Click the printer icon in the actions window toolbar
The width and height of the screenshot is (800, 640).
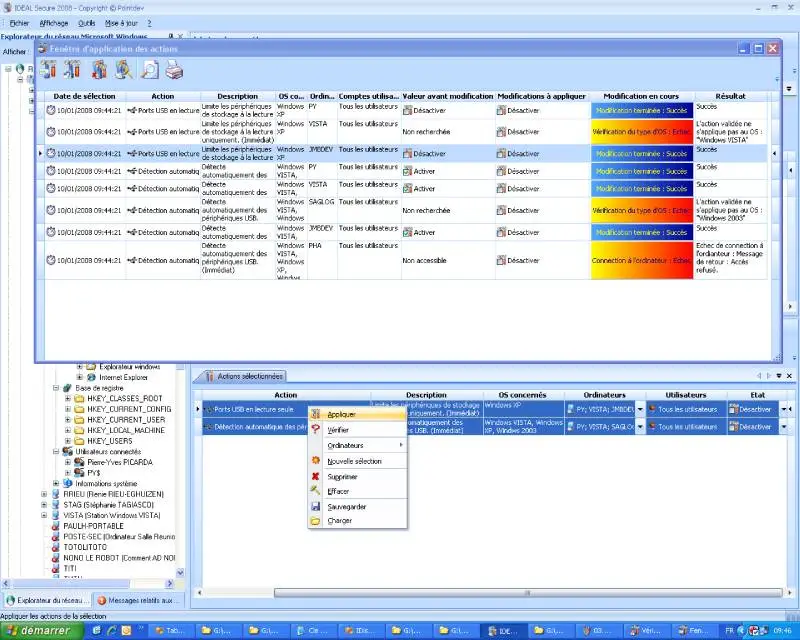coord(174,69)
